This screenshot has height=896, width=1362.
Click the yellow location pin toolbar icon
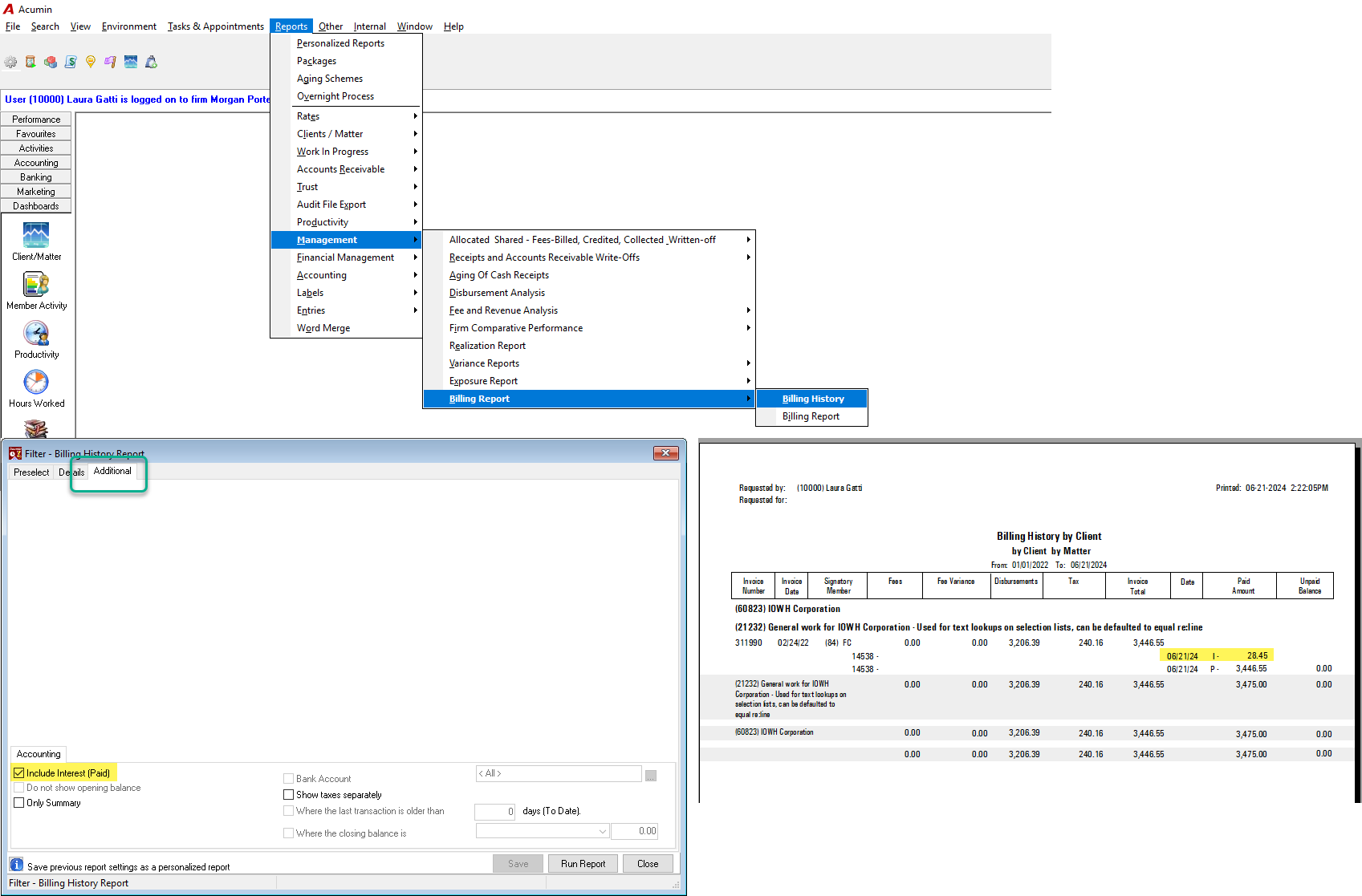point(91,62)
